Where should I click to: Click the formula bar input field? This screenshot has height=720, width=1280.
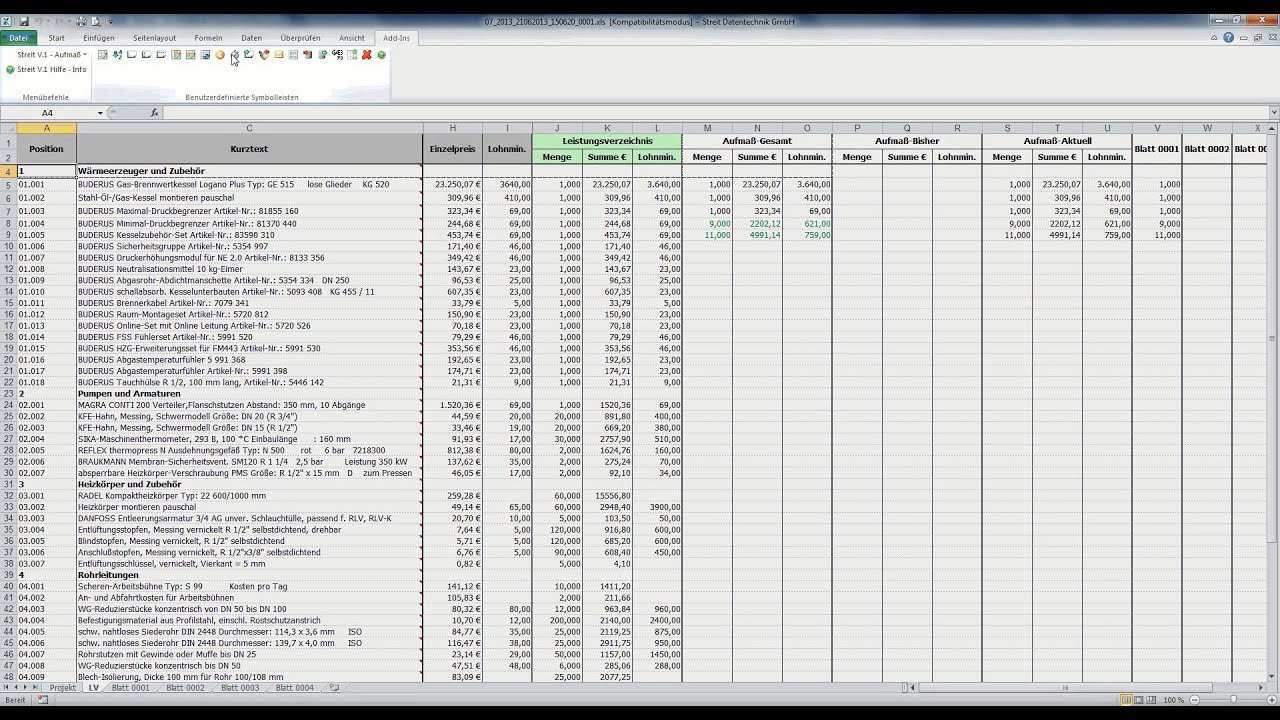[x=700, y=113]
